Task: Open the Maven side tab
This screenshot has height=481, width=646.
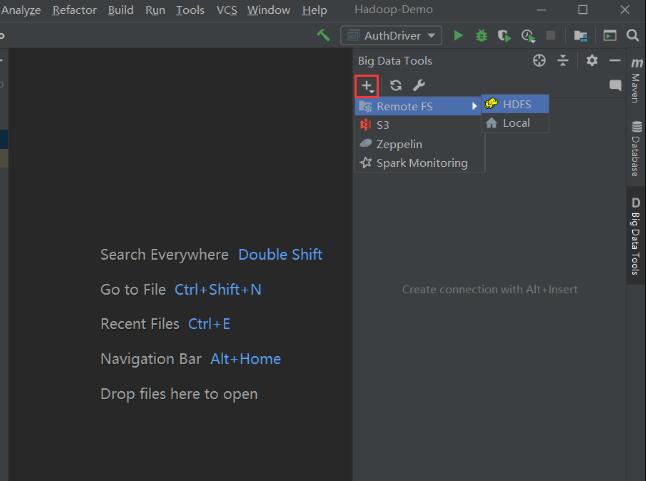Action: coord(636,80)
